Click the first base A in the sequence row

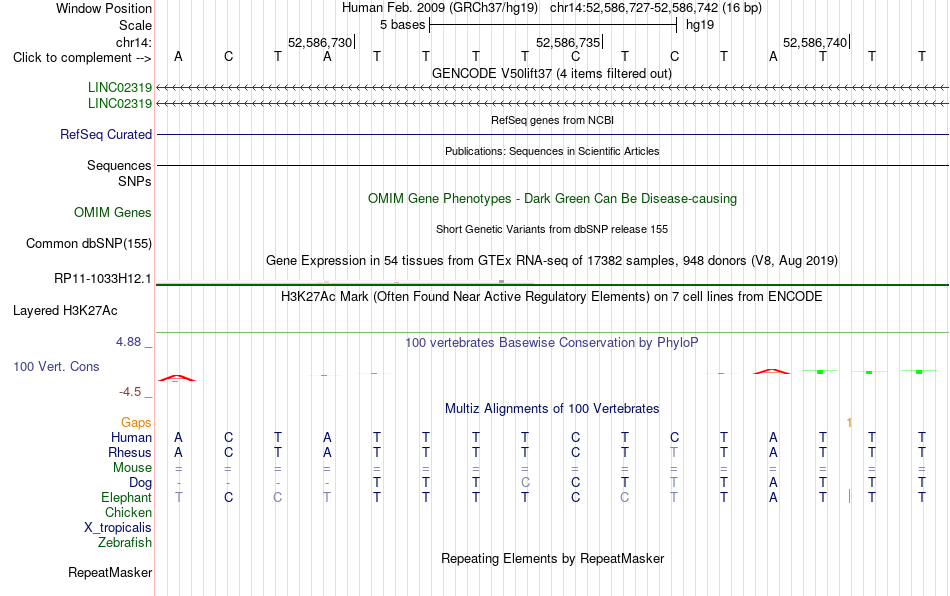click(x=178, y=56)
